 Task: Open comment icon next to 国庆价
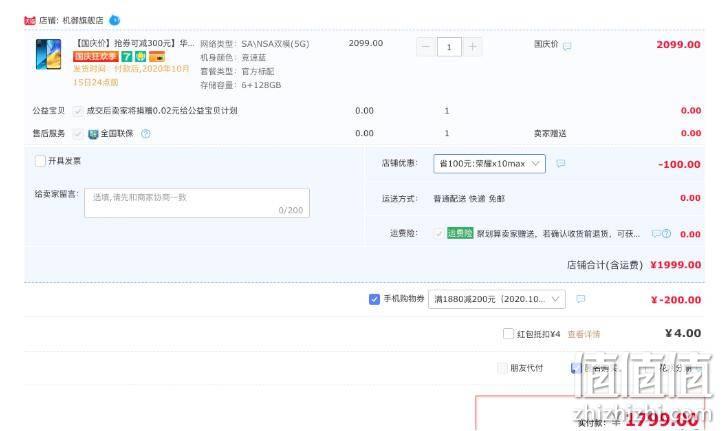tap(567, 46)
